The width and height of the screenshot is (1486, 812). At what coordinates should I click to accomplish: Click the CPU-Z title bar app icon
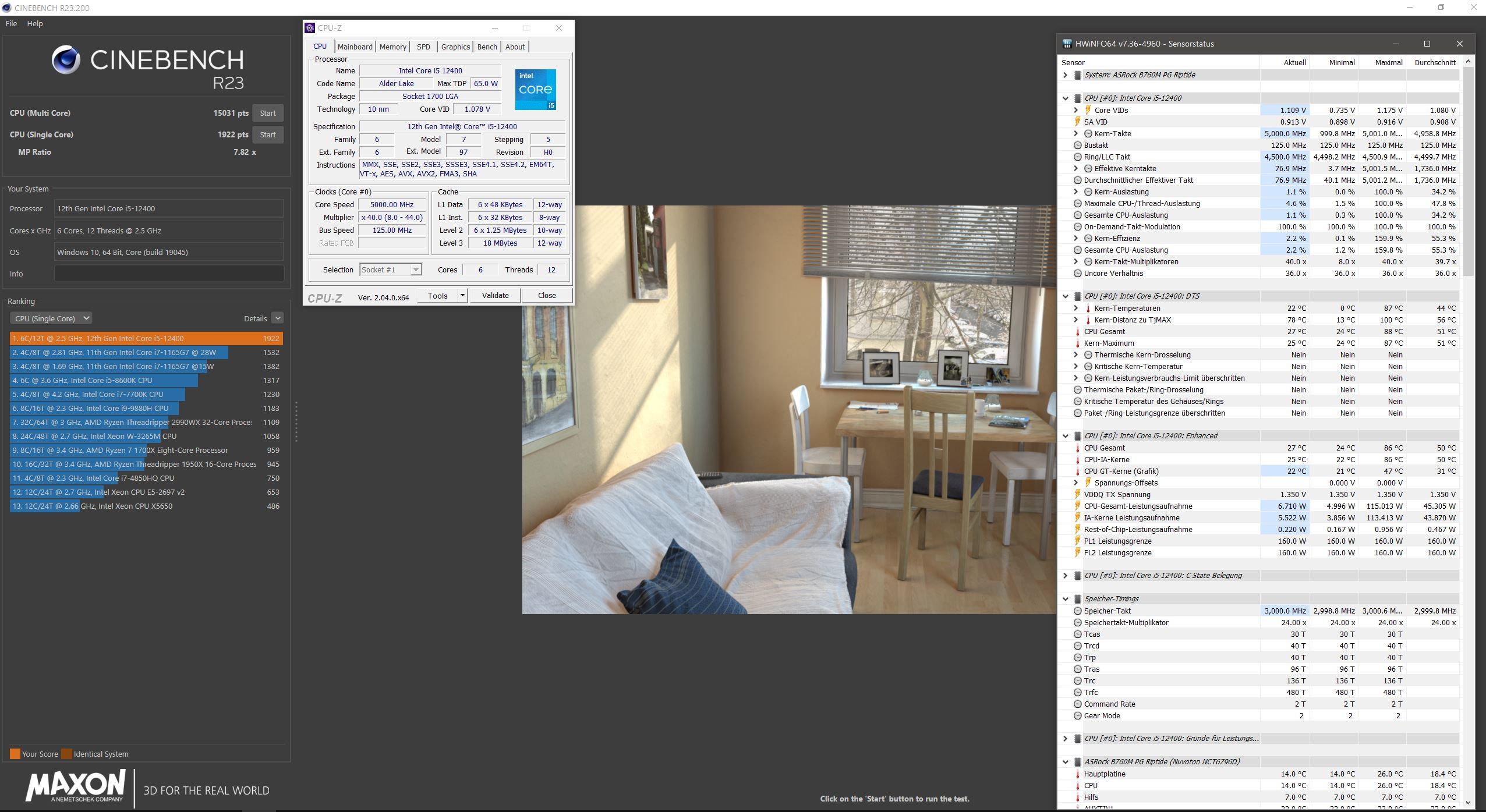click(x=310, y=28)
